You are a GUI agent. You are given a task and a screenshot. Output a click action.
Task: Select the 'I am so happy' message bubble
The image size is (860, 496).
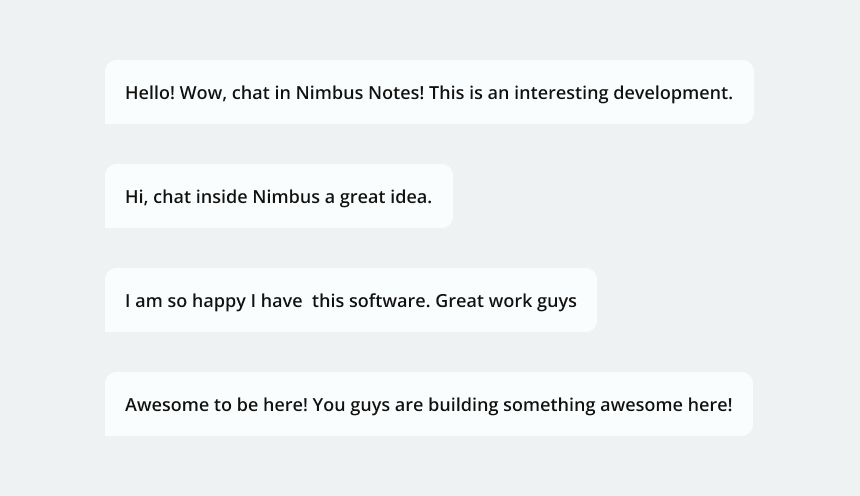pos(350,300)
